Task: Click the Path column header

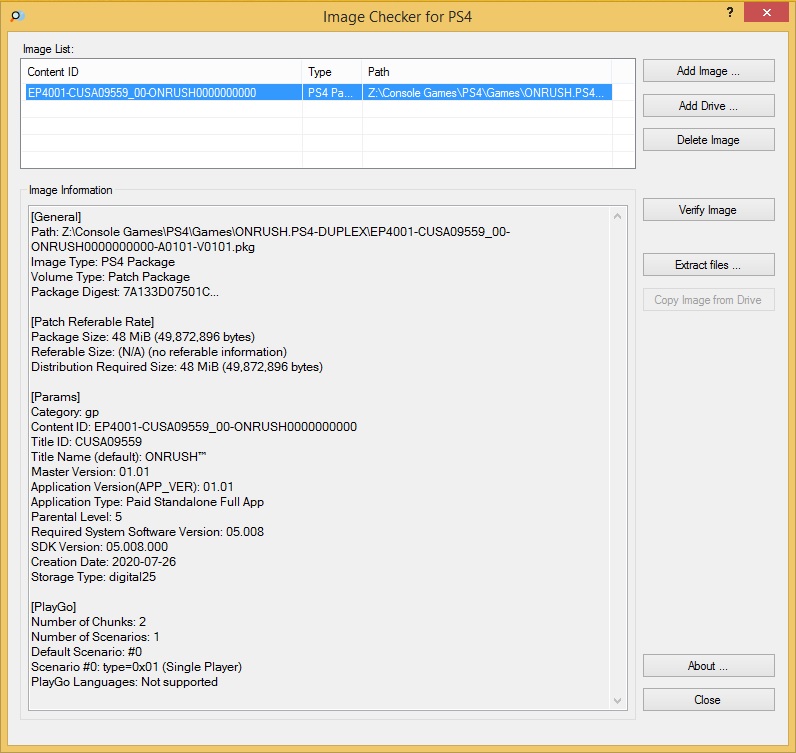Action: [487, 72]
